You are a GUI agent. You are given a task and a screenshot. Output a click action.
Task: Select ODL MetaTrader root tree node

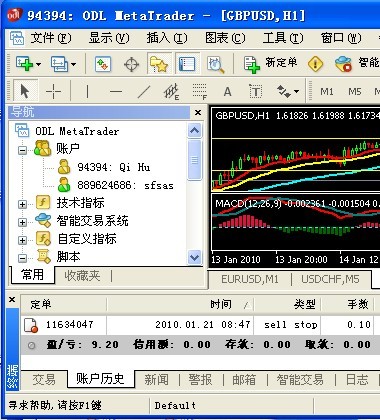pyautogui.click(x=77, y=131)
